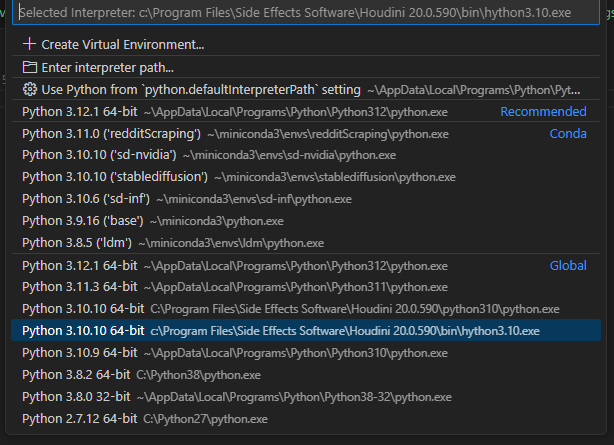This screenshot has width=614, height=445.
Task: Click the plus icon for Create Virtual Environment
Action: tap(29, 44)
